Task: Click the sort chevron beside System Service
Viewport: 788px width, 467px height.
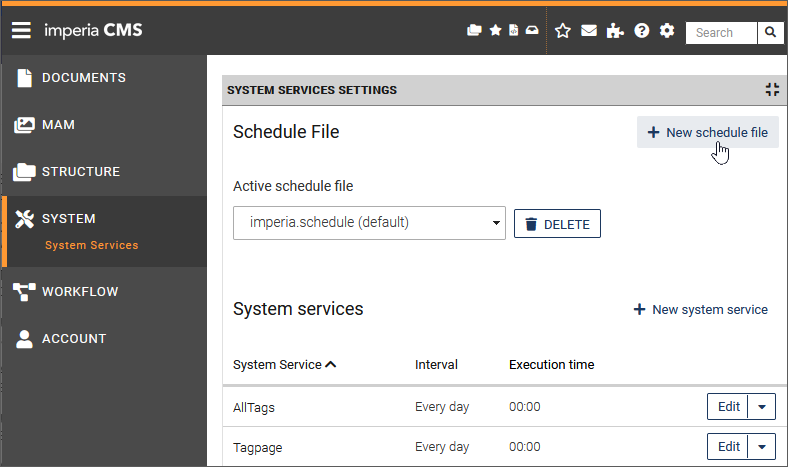Action: tap(331, 364)
